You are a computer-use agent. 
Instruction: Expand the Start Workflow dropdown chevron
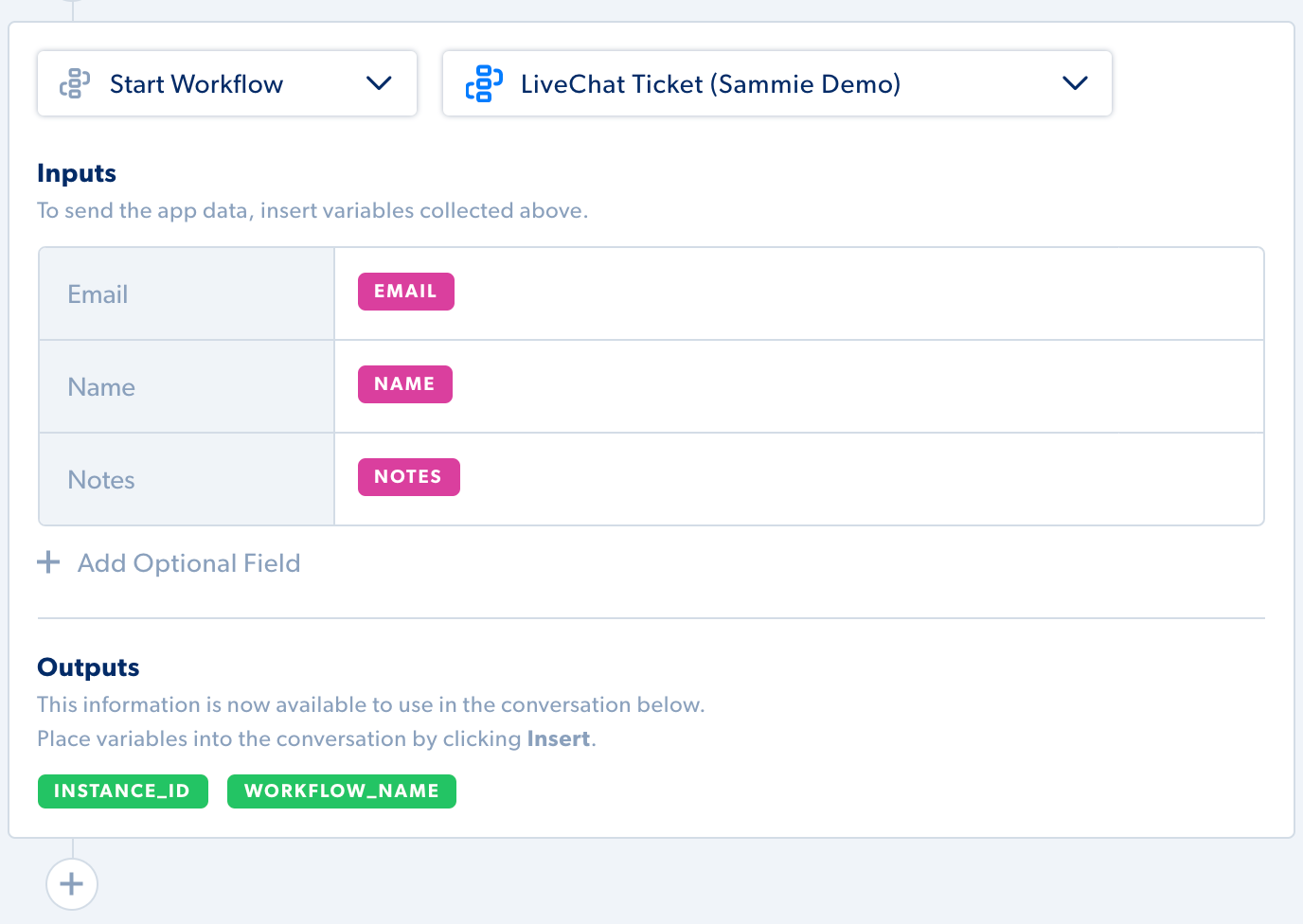[x=379, y=83]
